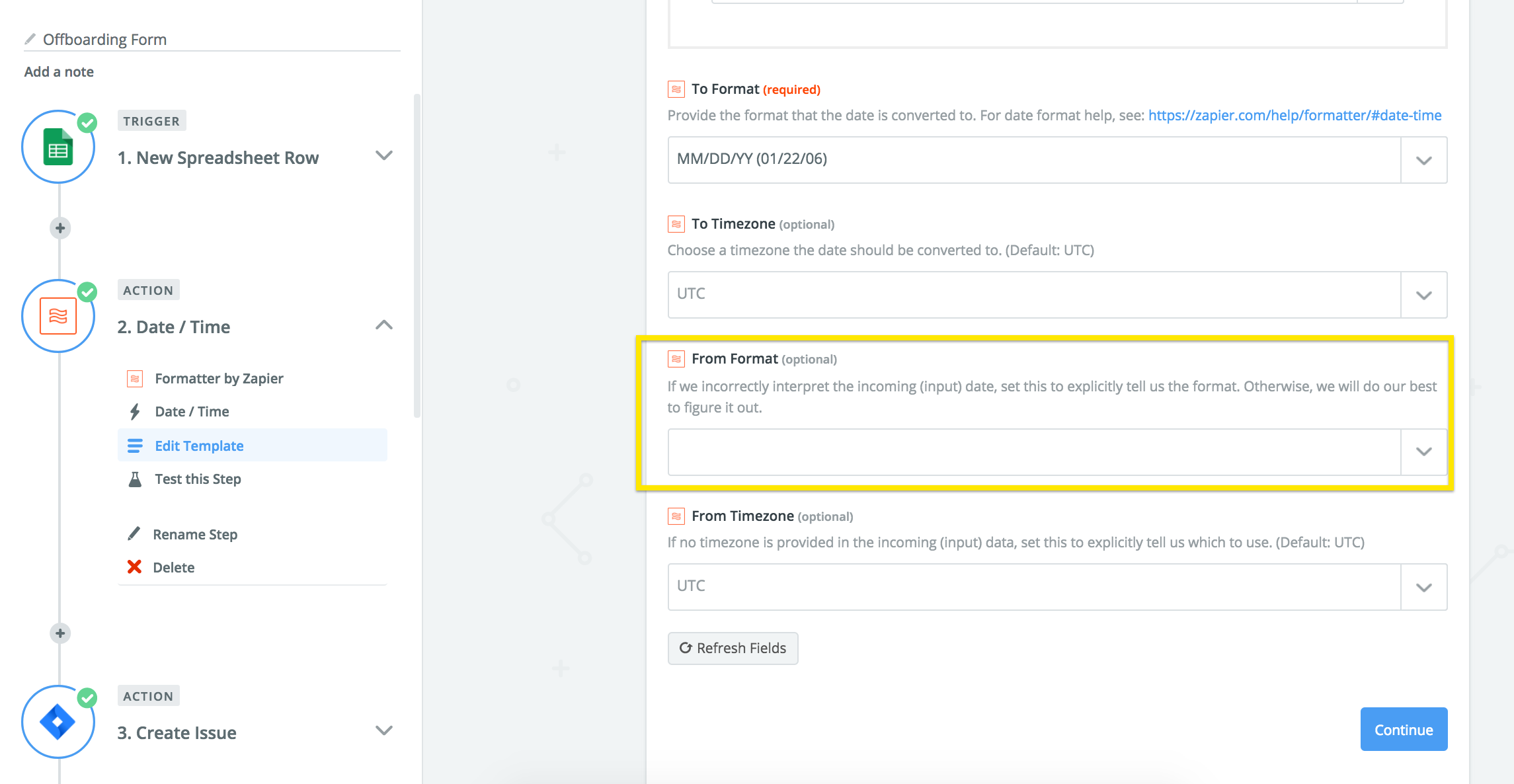Choose Rename Step
This screenshot has width=1514, height=784.
195,534
